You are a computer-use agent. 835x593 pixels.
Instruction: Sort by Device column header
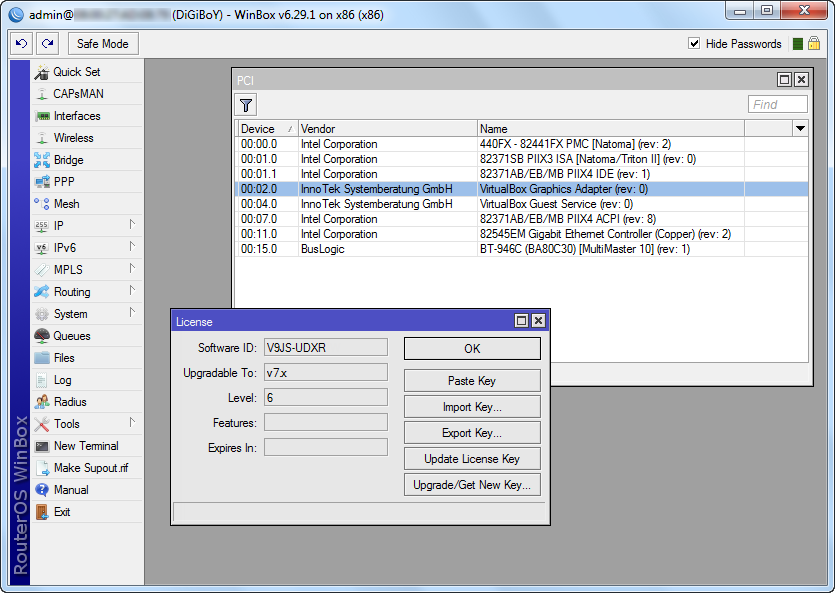[267, 128]
